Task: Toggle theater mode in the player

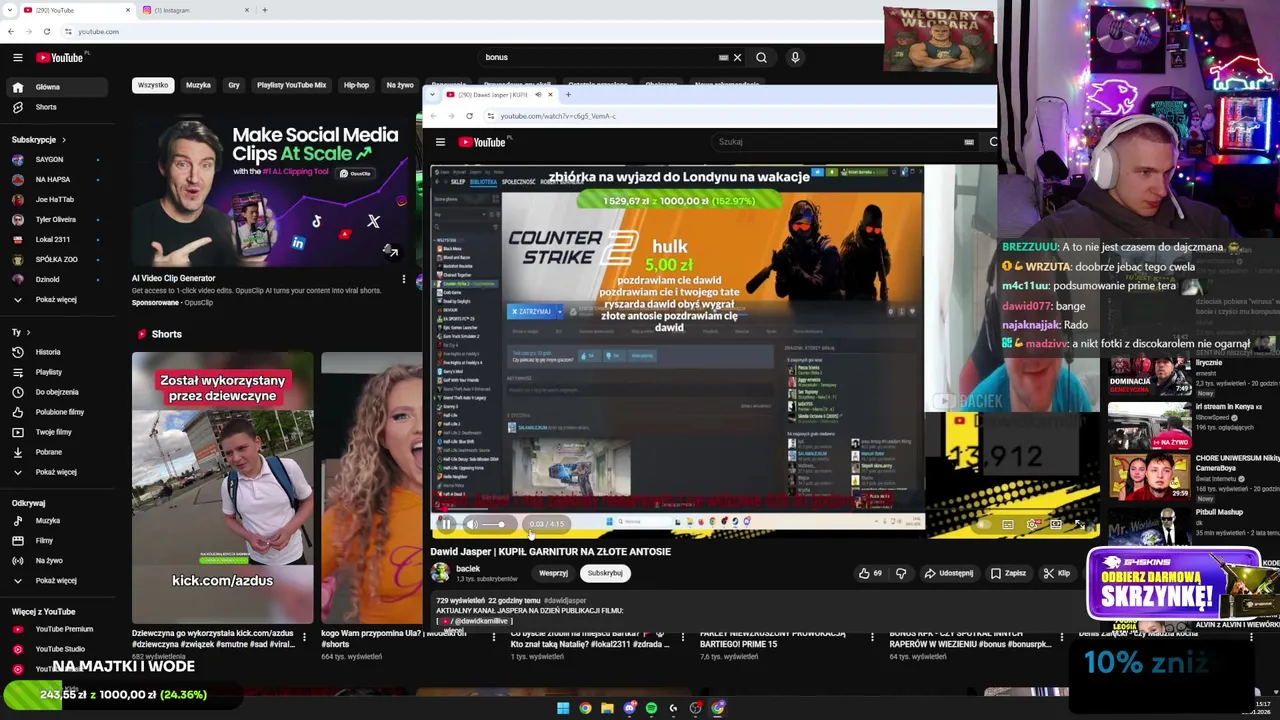Action: tap(1056, 525)
